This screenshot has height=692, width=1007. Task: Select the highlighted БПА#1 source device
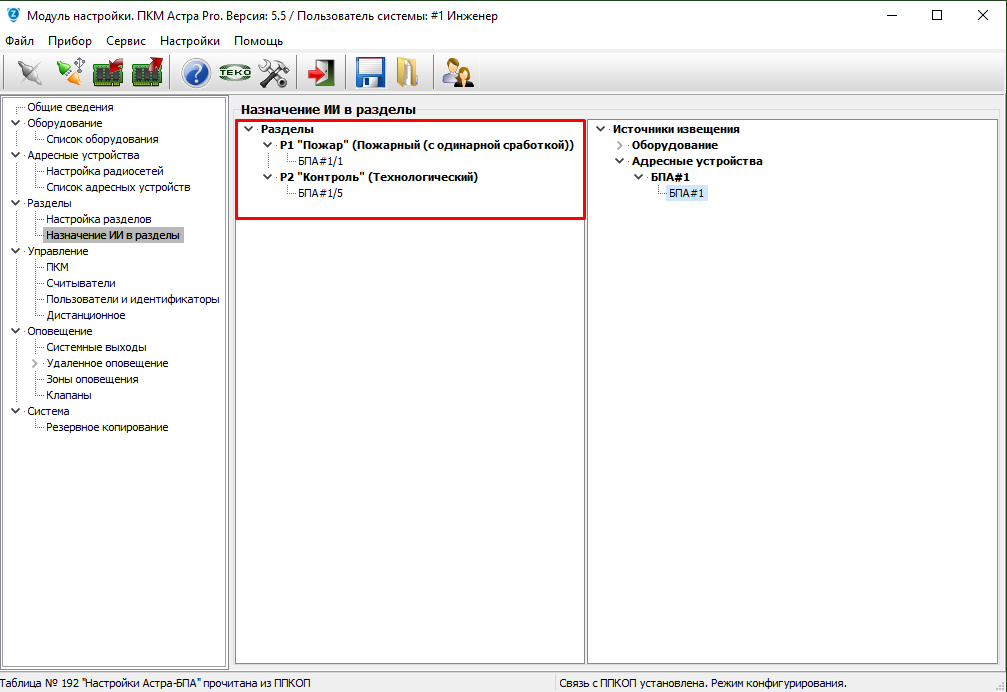687,193
